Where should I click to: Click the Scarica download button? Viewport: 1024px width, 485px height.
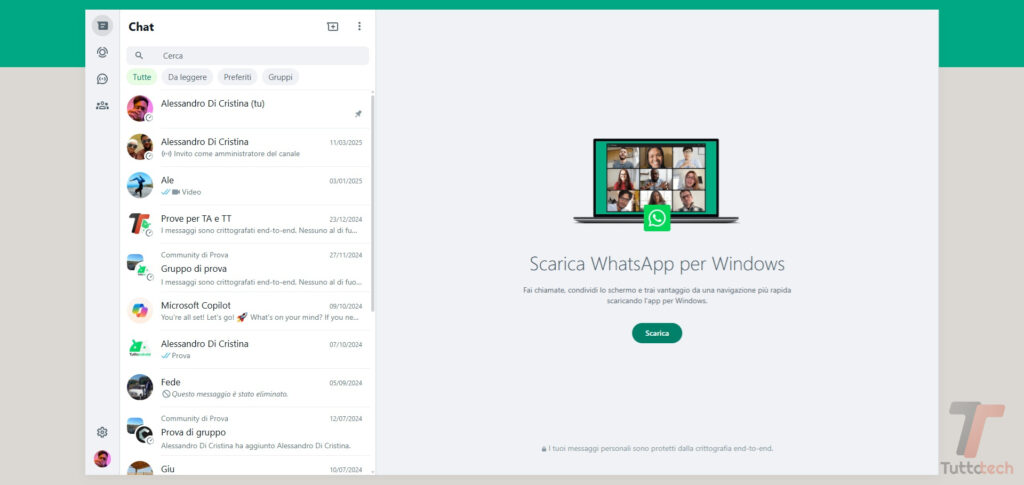pos(656,333)
